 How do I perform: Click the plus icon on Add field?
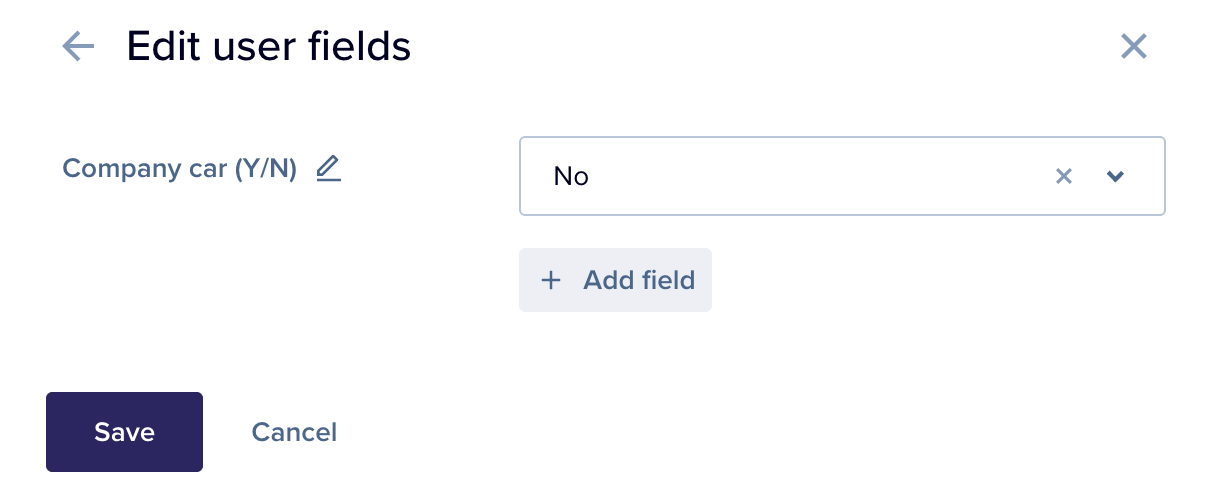pyautogui.click(x=550, y=280)
